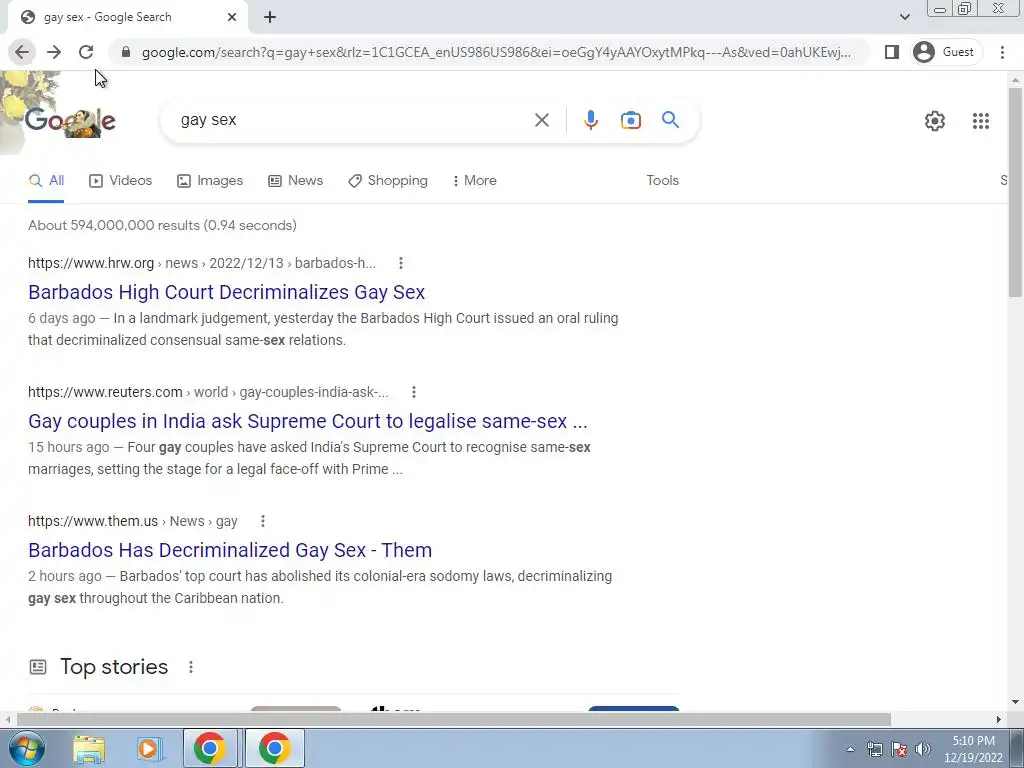The width and height of the screenshot is (1024, 768).
Task: Open the them.us result's three-dot menu
Action: (263, 521)
